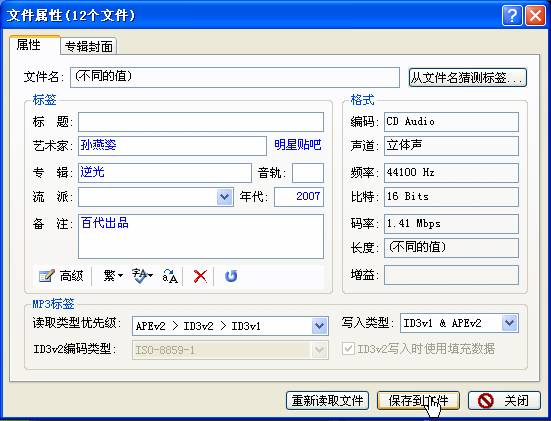Click the 码率 value 1.41 Mbps
Viewport: 551px width, 421px height.
coord(451,224)
